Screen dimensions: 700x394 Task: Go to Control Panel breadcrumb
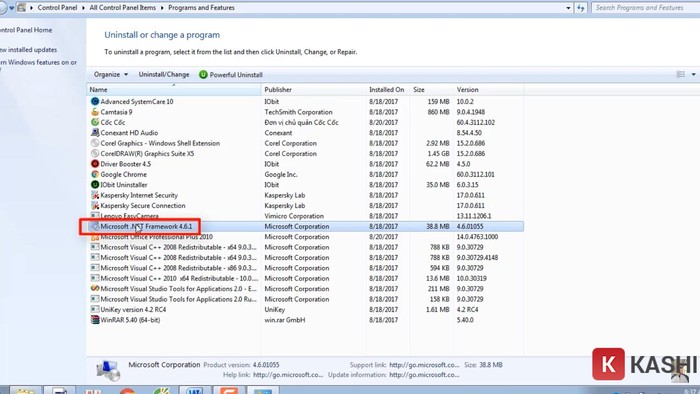point(57,8)
